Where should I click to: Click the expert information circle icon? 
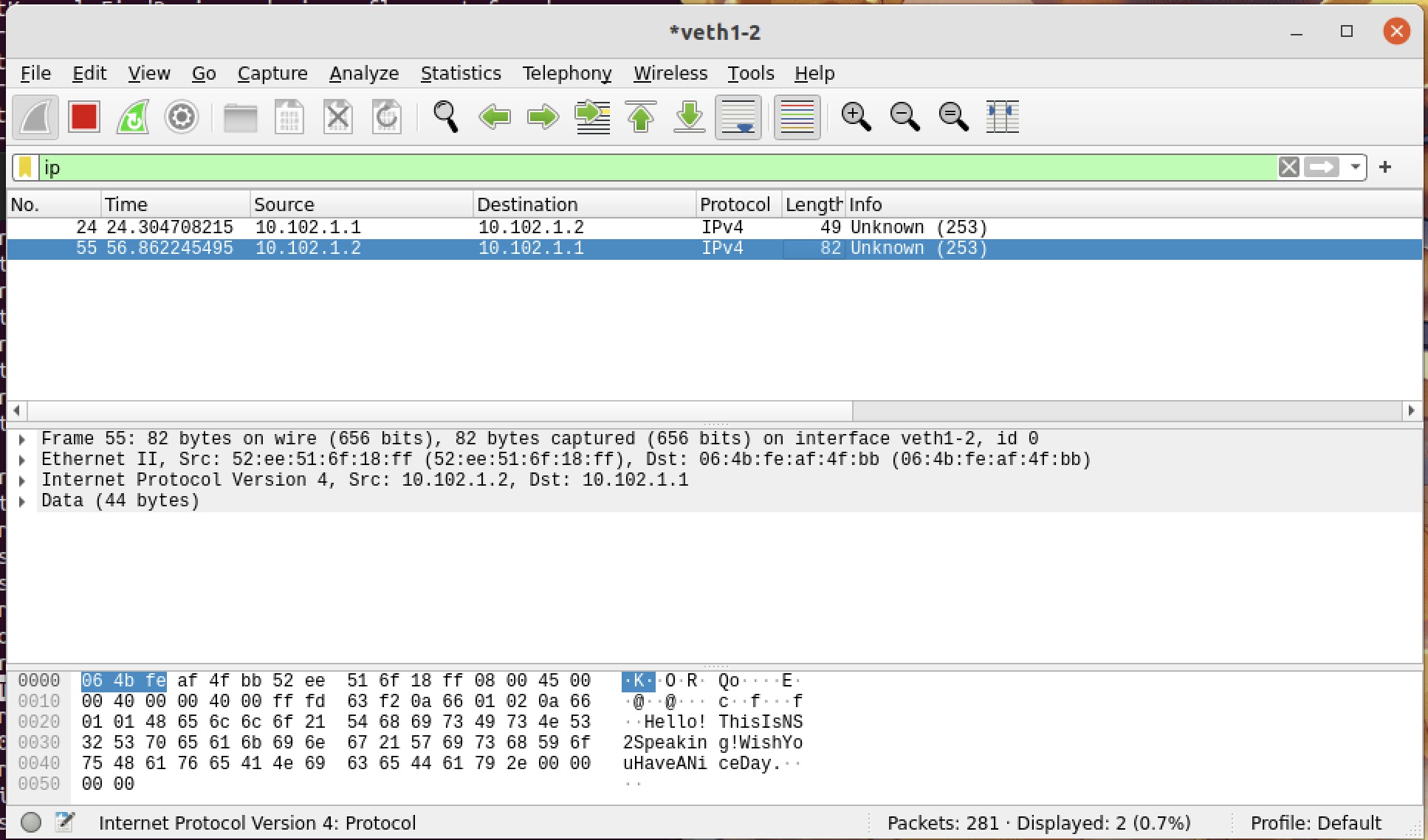(x=31, y=822)
